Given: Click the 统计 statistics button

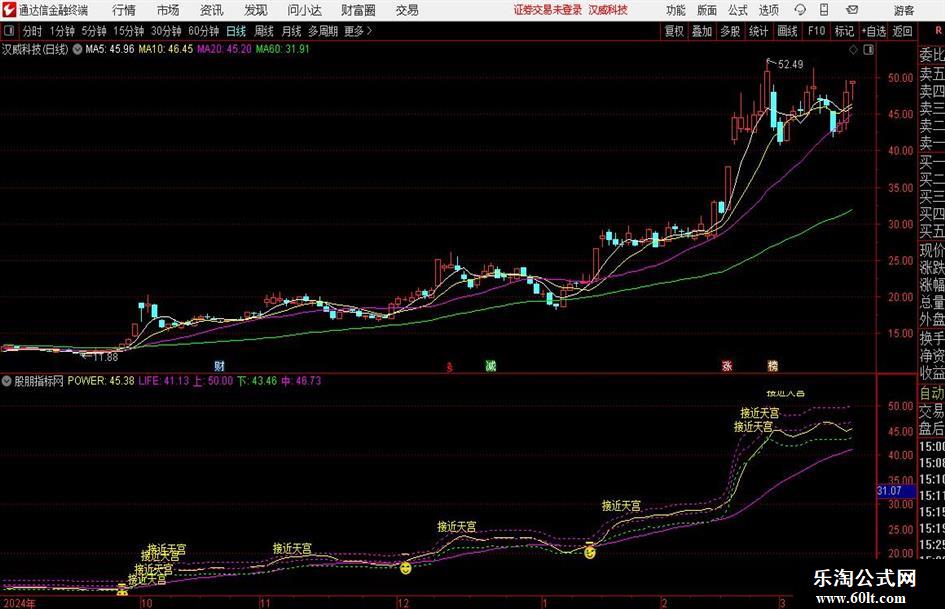Looking at the screenshot, I should point(758,31).
